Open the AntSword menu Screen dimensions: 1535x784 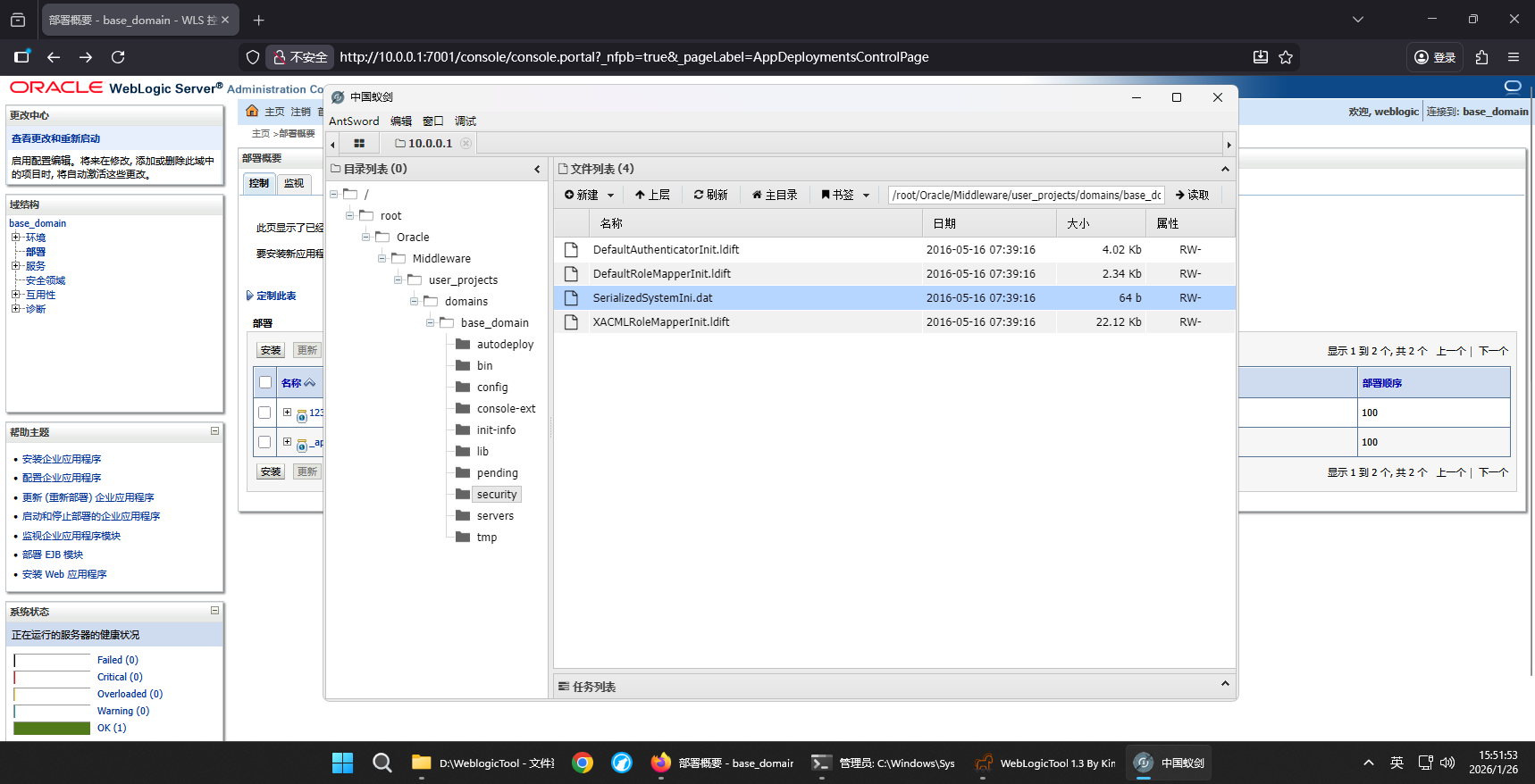pyautogui.click(x=354, y=121)
